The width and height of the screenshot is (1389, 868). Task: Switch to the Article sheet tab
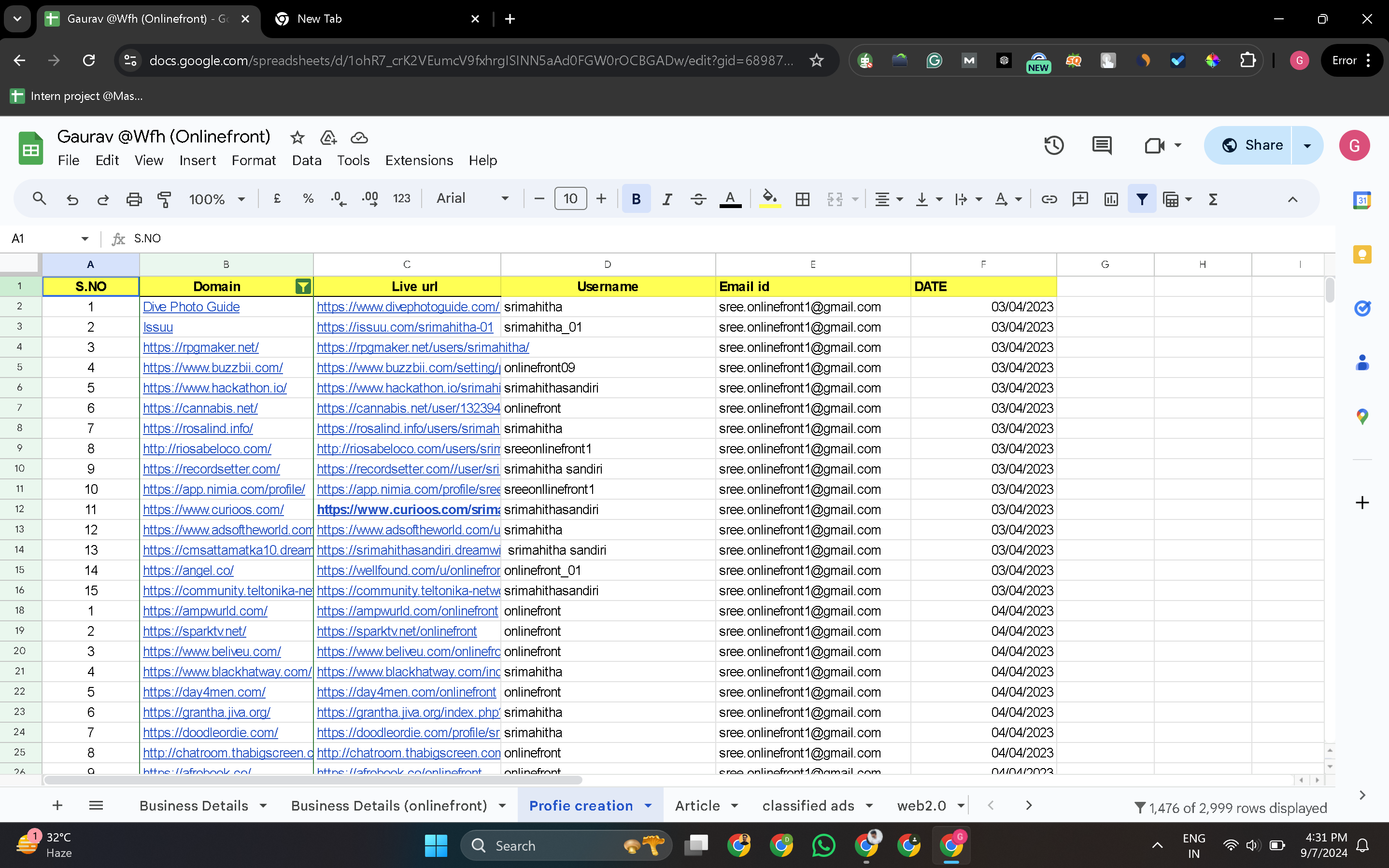pos(697,805)
